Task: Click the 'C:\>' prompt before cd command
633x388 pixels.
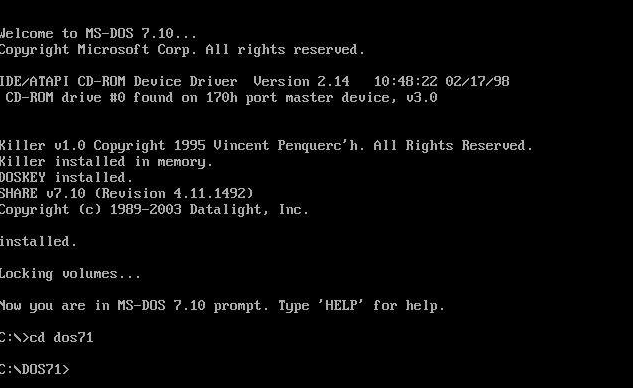Action: (14, 338)
